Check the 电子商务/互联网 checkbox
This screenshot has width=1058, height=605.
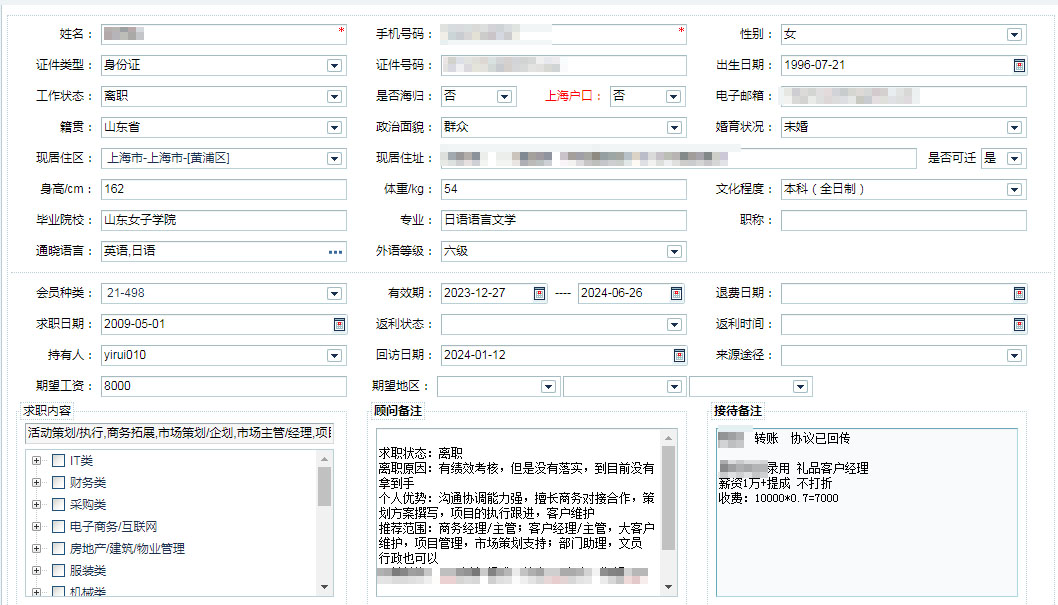tap(59, 527)
